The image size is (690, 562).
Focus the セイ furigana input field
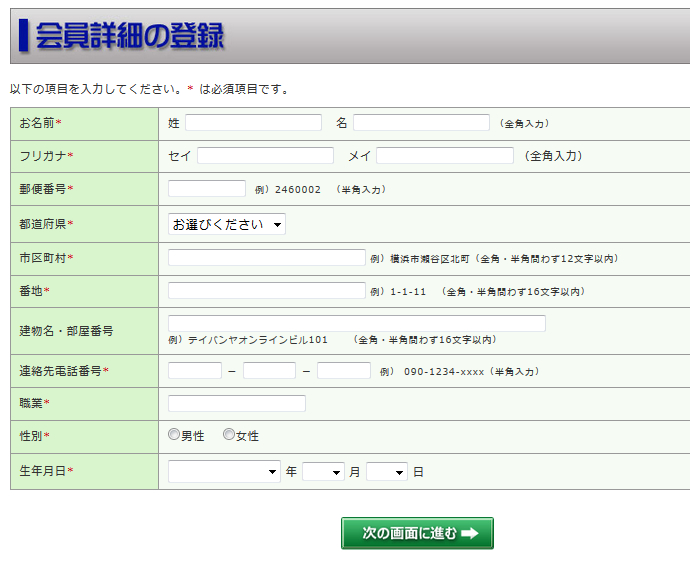pos(265,156)
